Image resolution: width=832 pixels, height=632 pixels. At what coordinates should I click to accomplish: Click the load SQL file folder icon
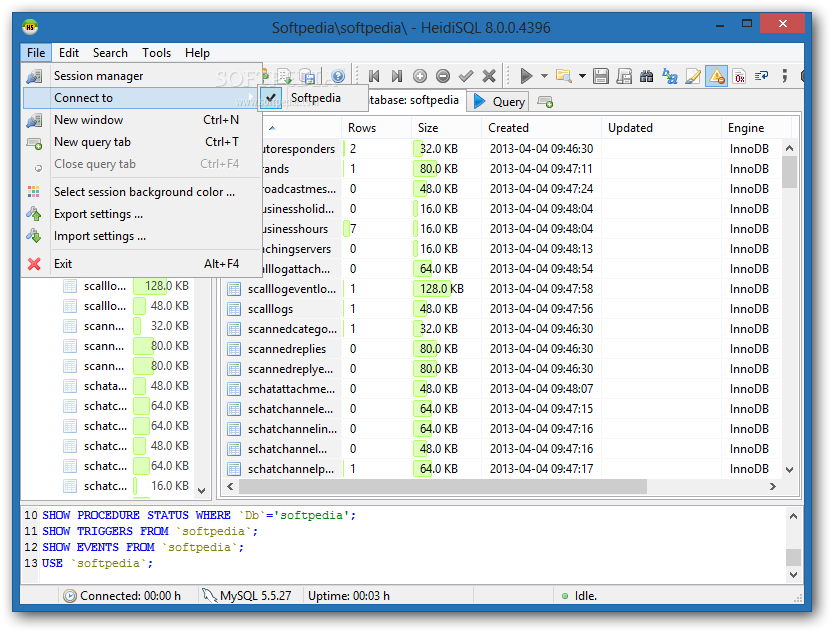564,76
